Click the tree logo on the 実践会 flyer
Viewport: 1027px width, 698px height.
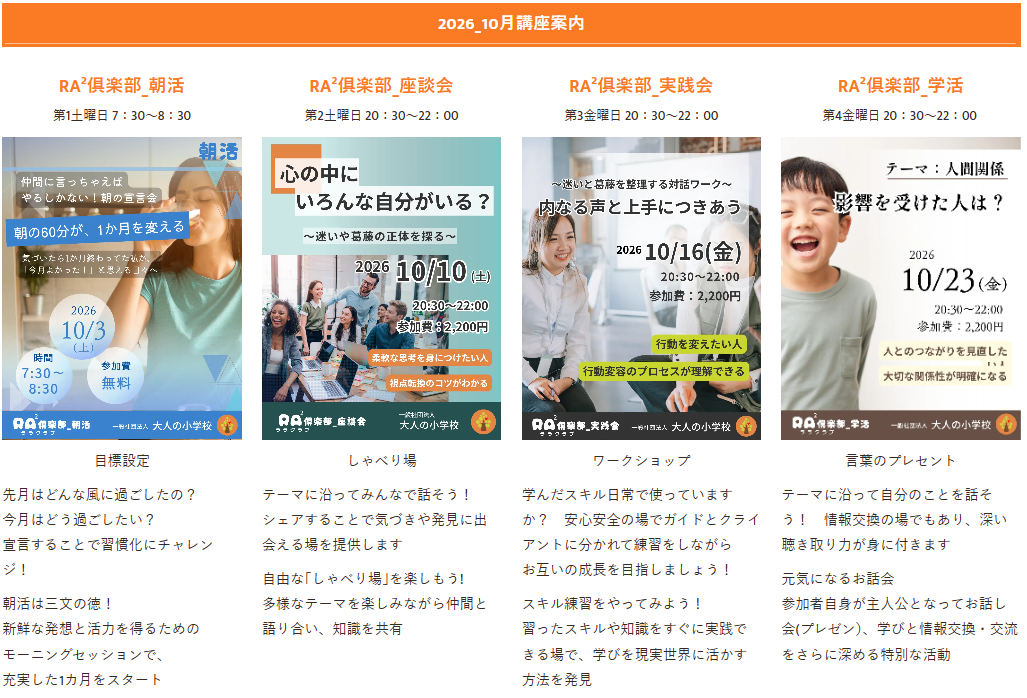[747, 426]
